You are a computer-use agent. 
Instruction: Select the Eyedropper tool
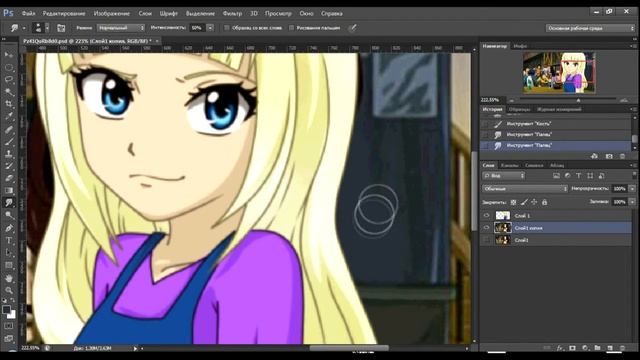[x=9, y=117]
